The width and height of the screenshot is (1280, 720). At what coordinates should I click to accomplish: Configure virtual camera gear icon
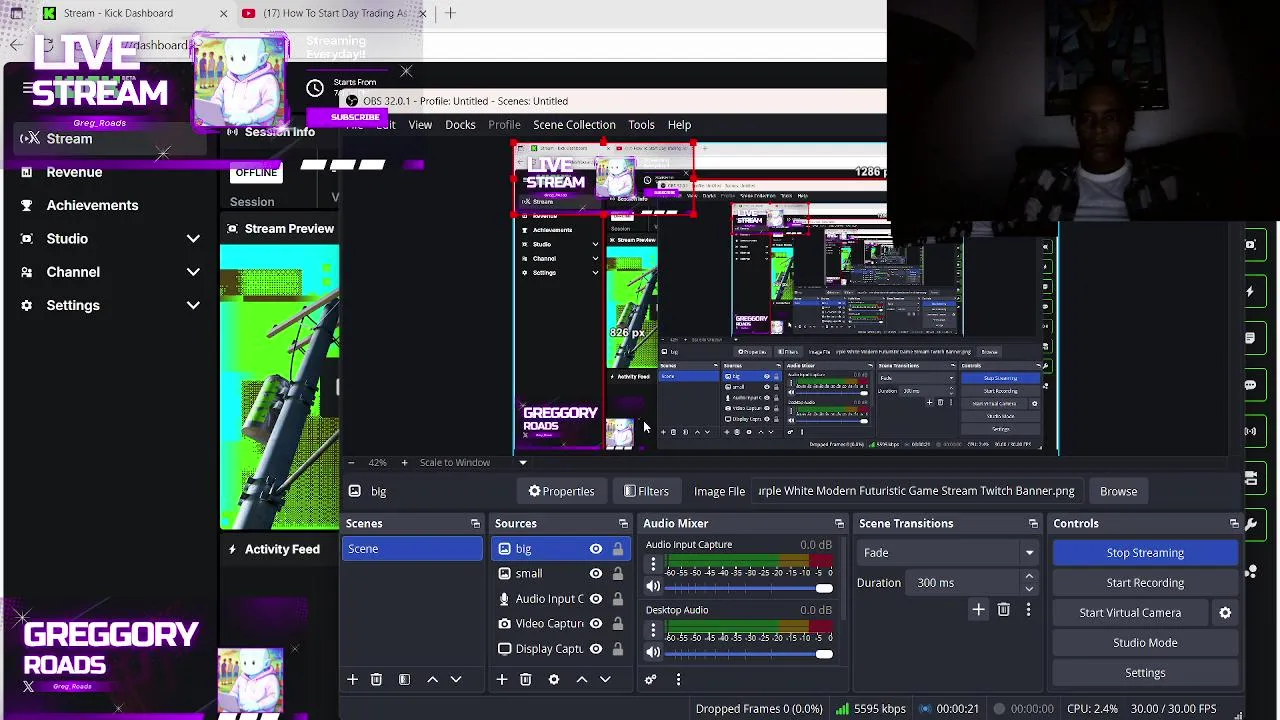point(1225,613)
